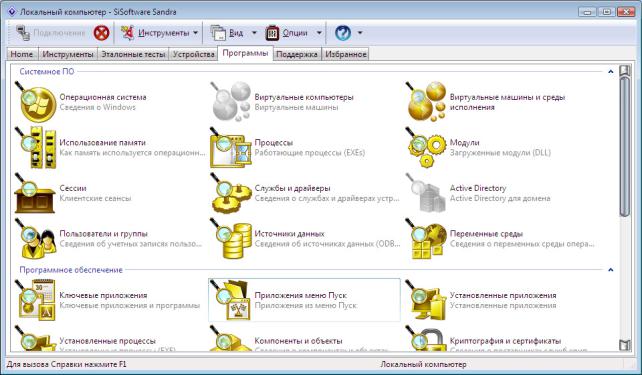
Task: Click the Опции toolbar button
Action: (x=287, y=33)
